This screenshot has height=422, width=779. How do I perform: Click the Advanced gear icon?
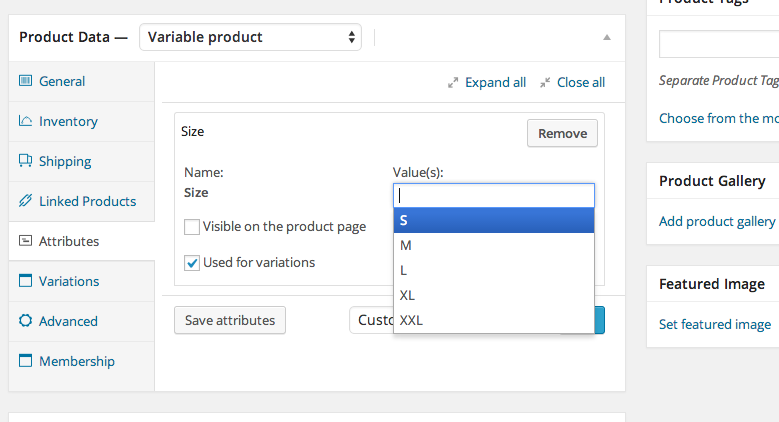coord(25,321)
